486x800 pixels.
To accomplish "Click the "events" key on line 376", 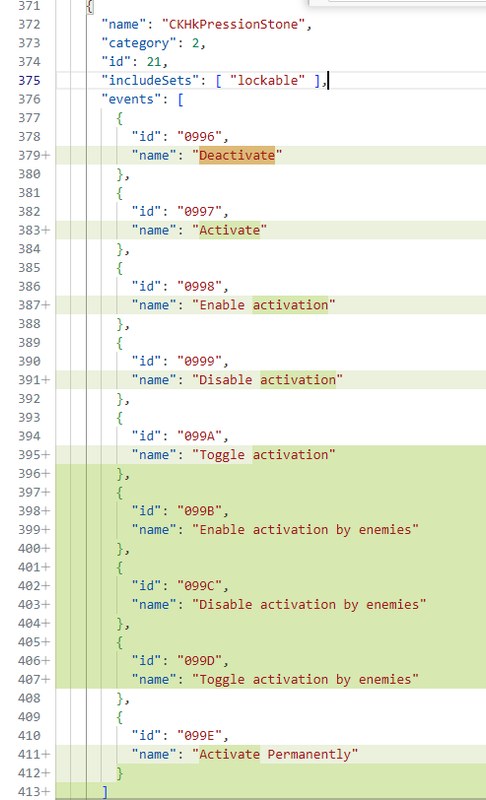I will click(x=132, y=99).
